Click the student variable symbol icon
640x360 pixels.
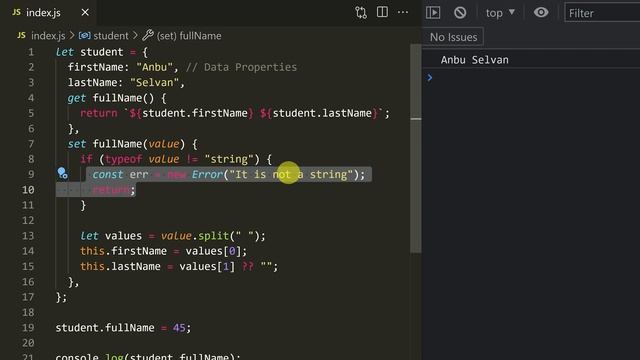pos(84,36)
